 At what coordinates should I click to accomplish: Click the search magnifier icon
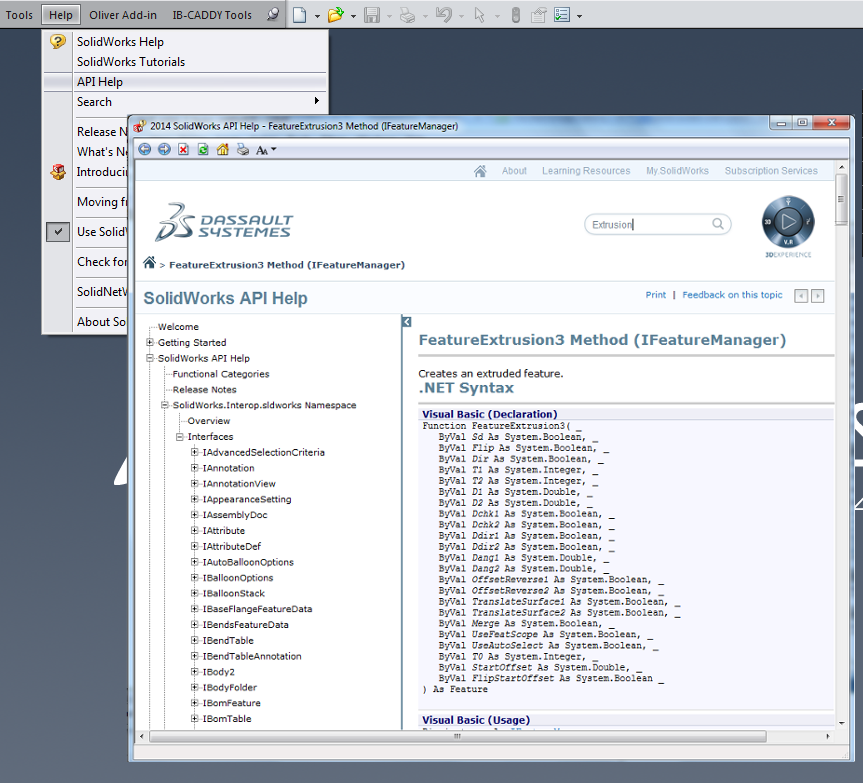pos(718,224)
